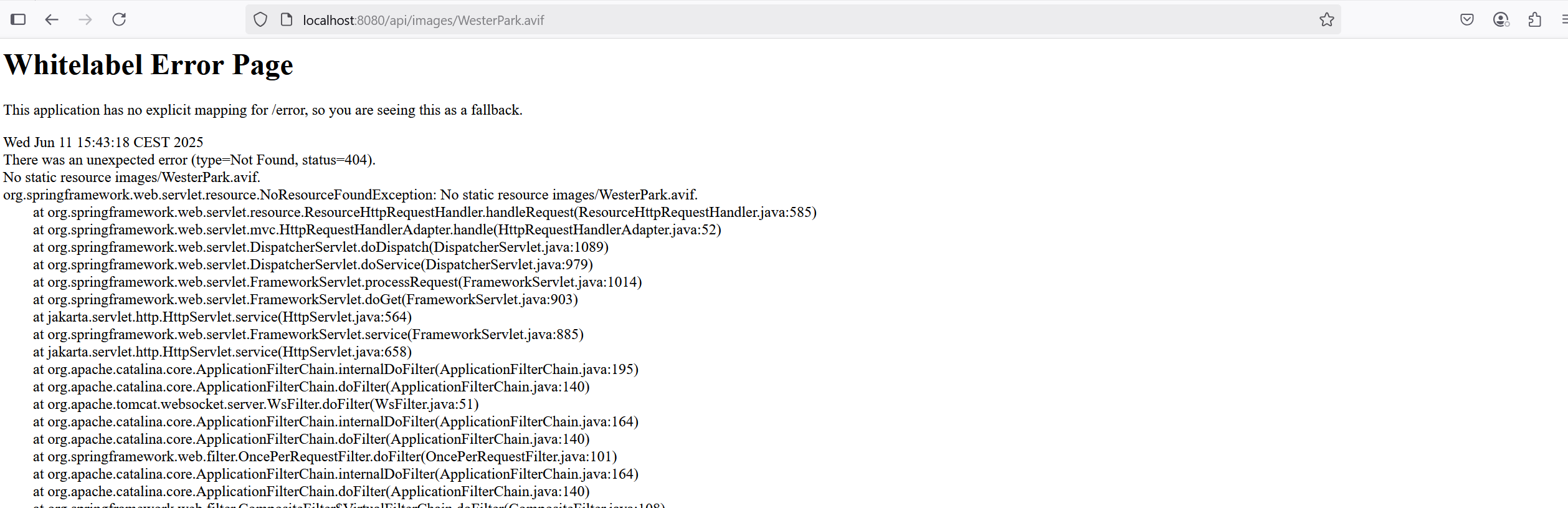
Task: Toggle the Firefox sidebar button
Action: coord(19,19)
